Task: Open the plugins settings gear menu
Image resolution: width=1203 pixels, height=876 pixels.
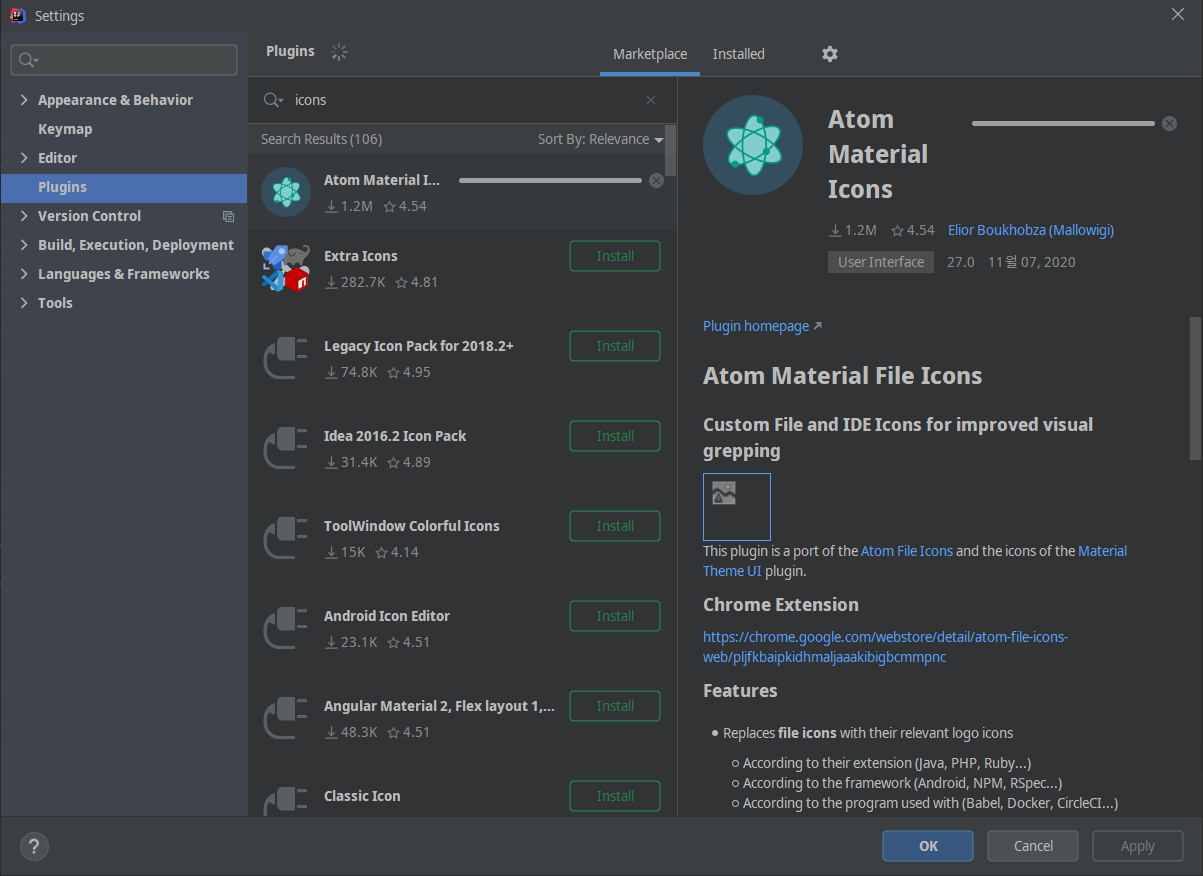Action: (830, 54)
